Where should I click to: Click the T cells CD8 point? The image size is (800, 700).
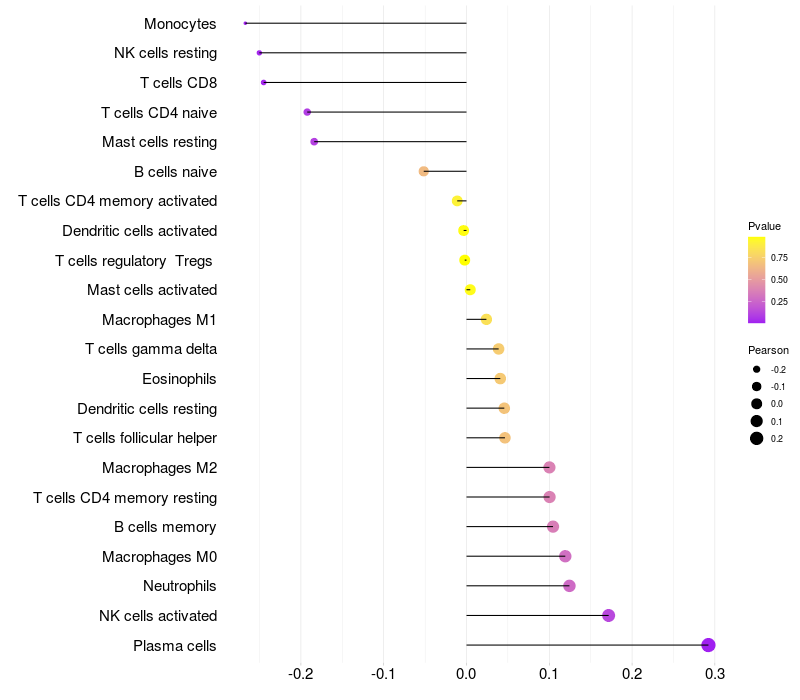tap(263, 83)
